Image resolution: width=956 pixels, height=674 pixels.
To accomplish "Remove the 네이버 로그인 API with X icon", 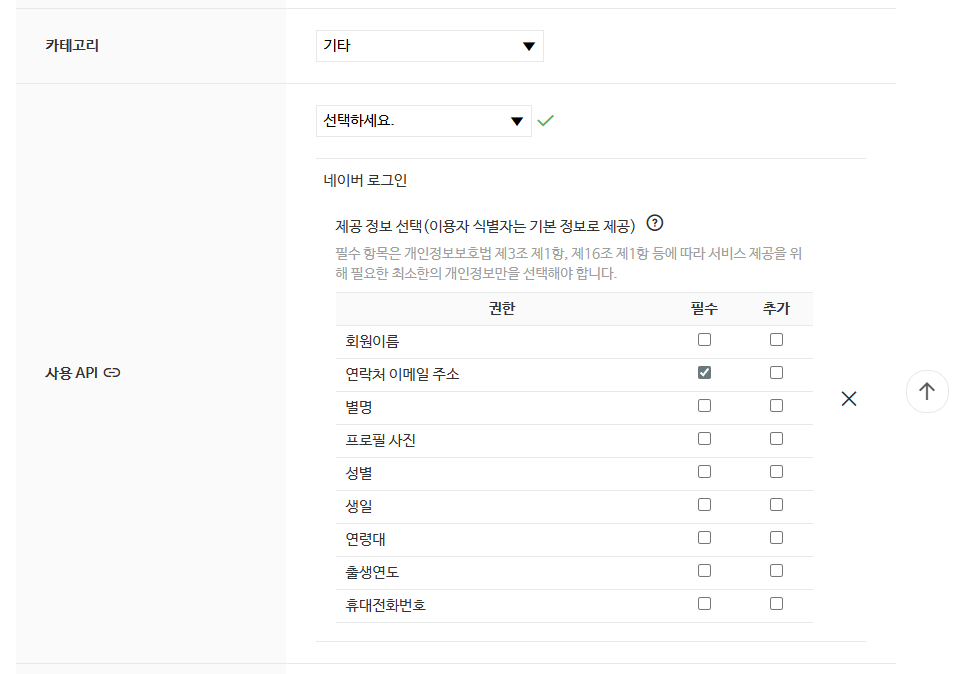I will (849, 398).
